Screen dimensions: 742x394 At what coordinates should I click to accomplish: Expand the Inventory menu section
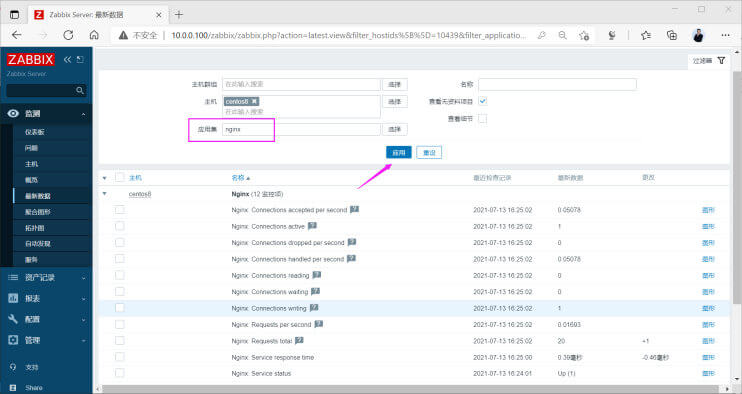point(46,278)
